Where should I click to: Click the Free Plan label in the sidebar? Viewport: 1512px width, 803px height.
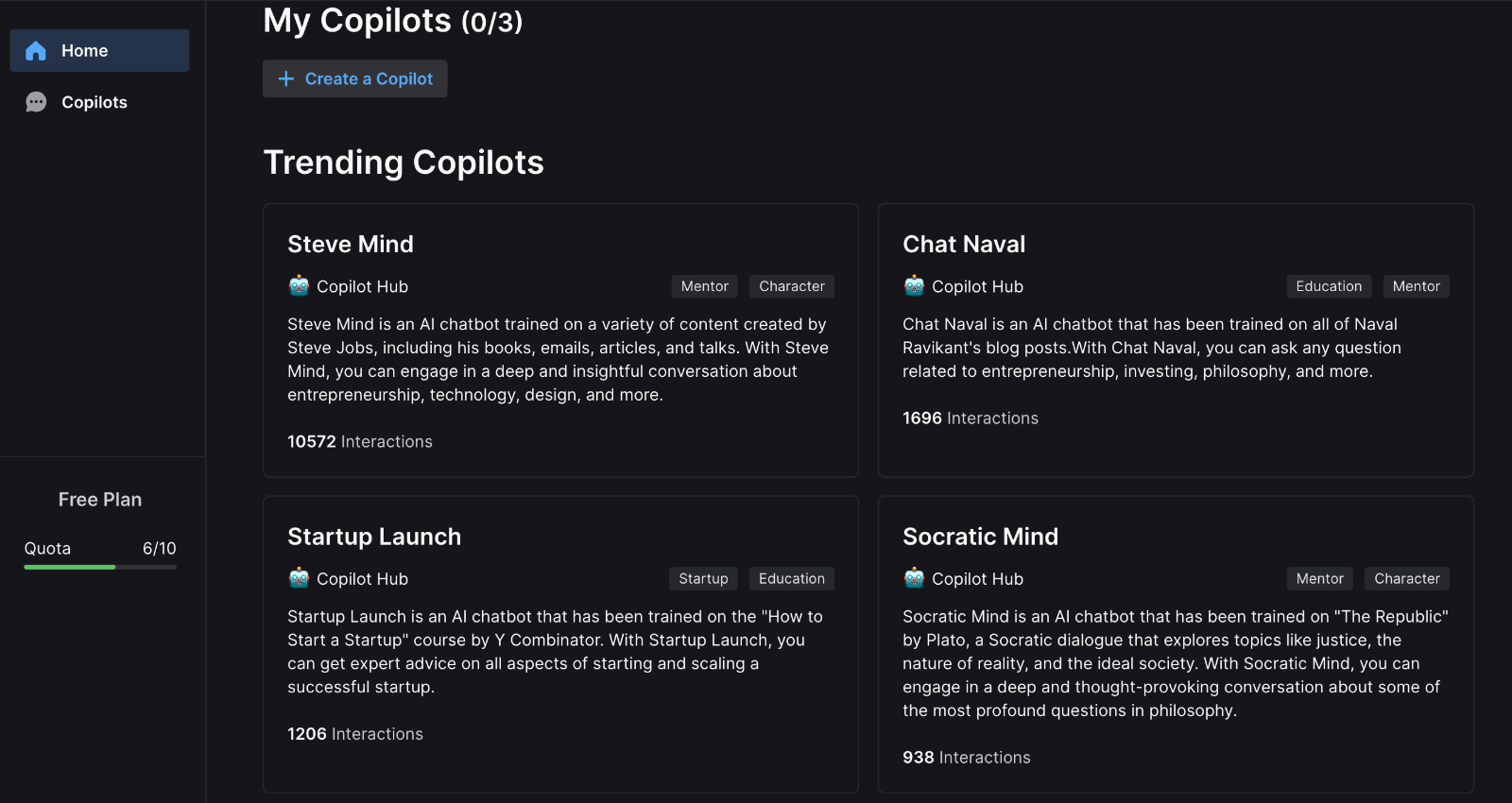pos(99,499)
